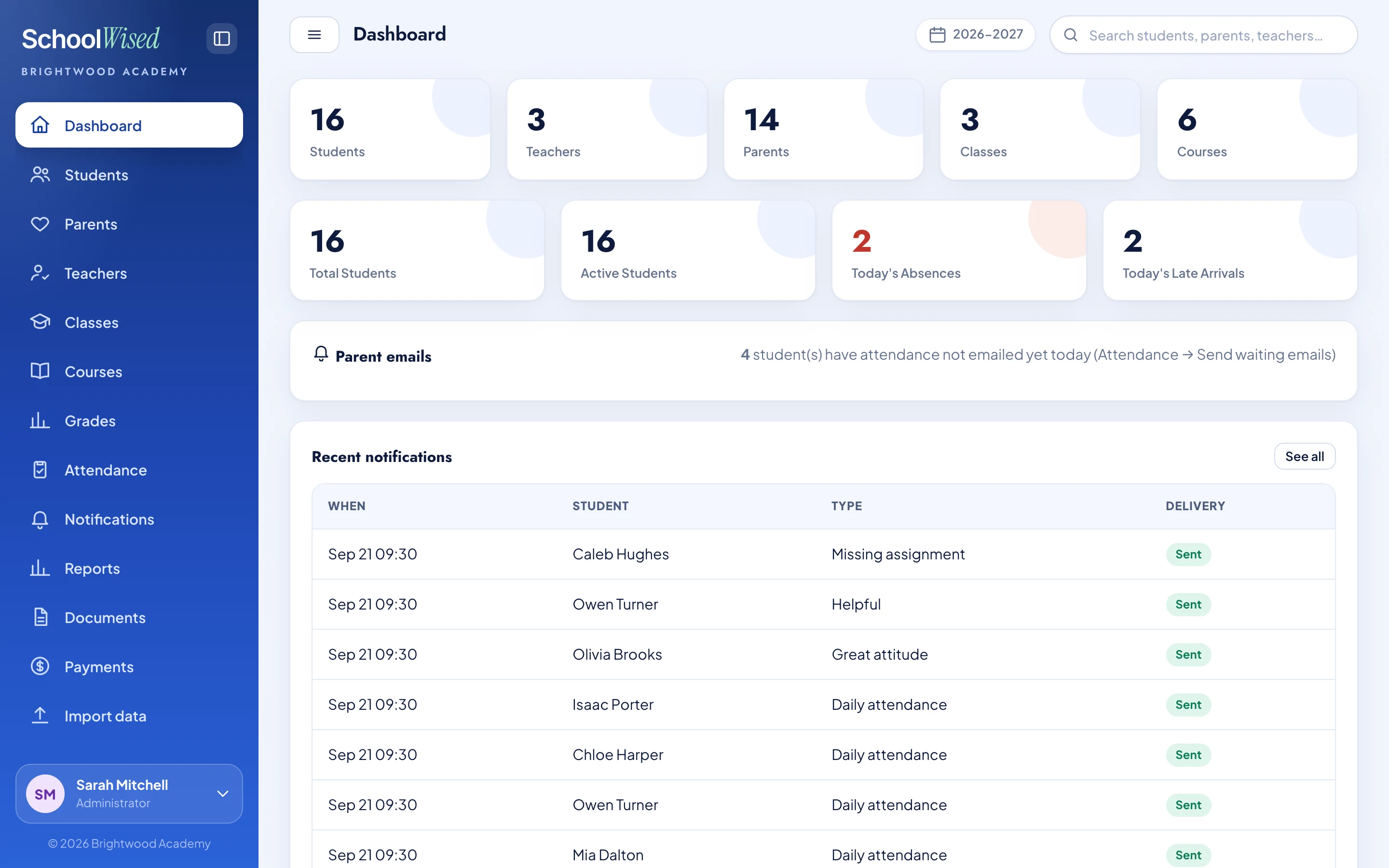Click the Notifications bell icon in sidebar

coord(40,519)
